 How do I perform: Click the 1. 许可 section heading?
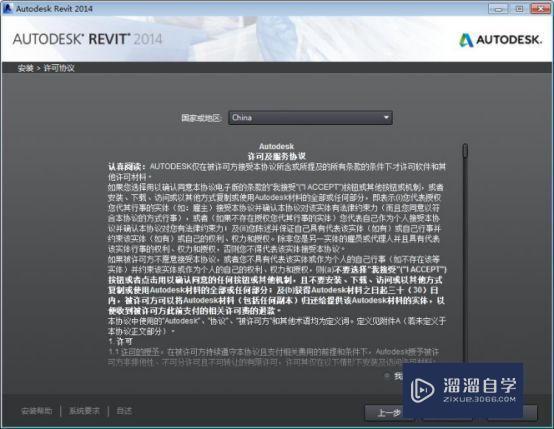[121, 341]
